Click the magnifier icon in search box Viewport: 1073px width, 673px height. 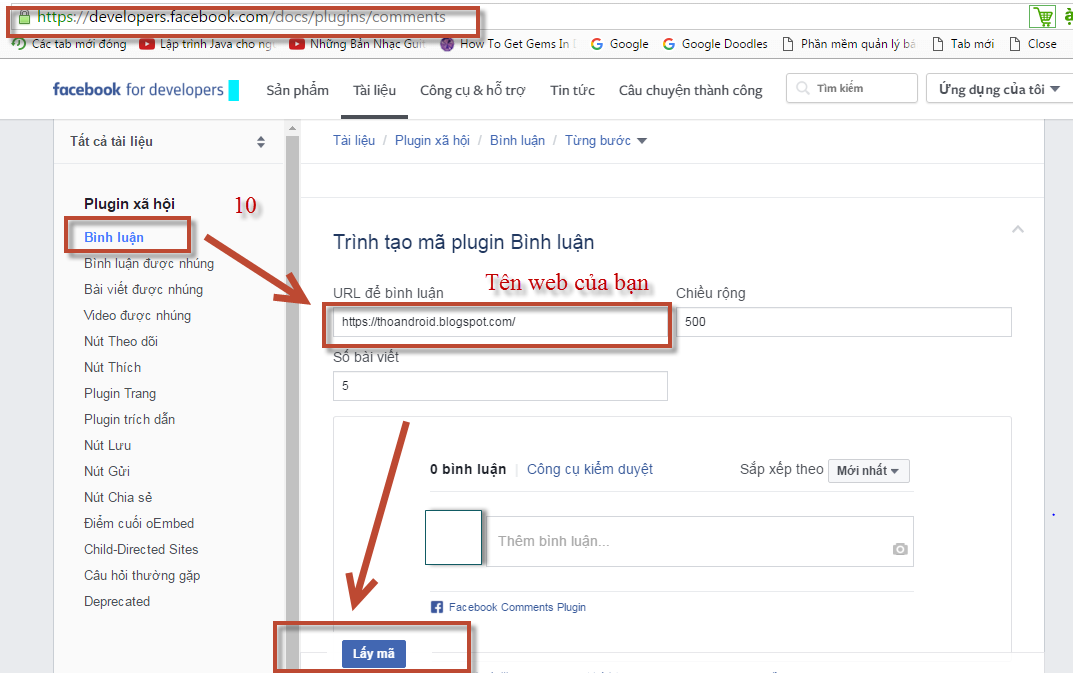click(x=803, y=88)
